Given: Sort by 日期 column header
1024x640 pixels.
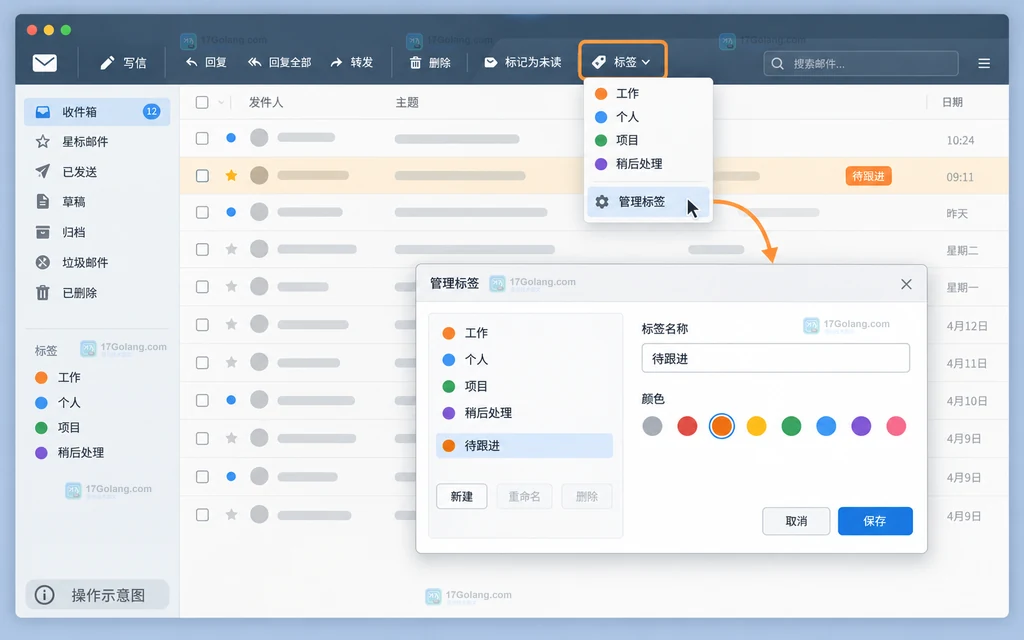Looking at the screenshot, I should pos(952,103).
